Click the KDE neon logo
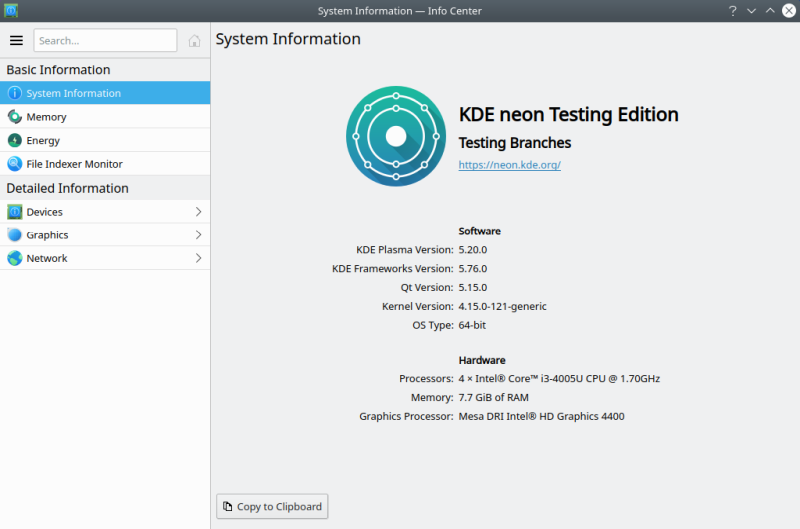The width and height of the screenshot is (800, 529). click(x=395, y=136)
